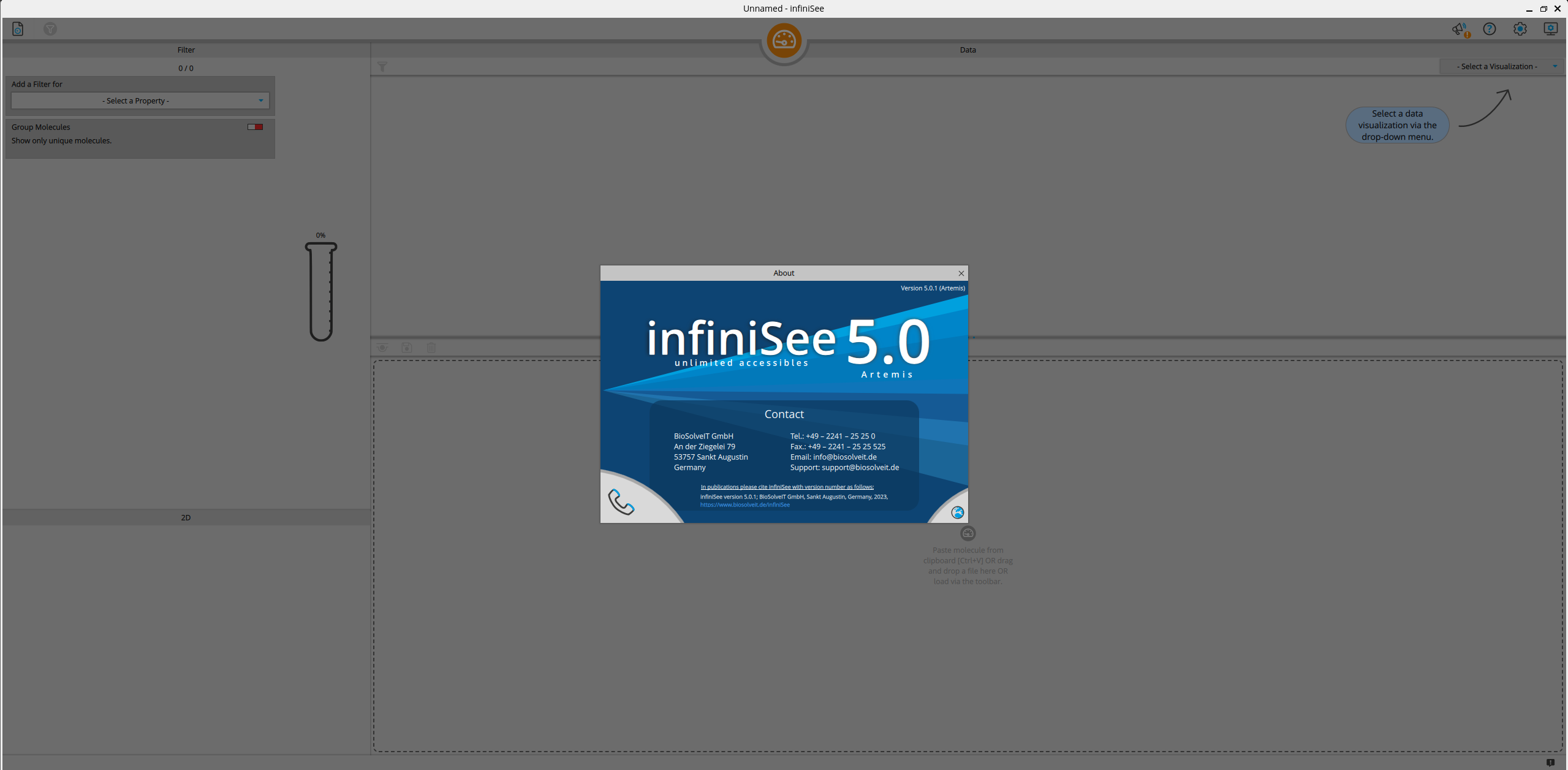Open the help question mark icon
Viewport: 1568px width, 770px height.
(1490, 29)
